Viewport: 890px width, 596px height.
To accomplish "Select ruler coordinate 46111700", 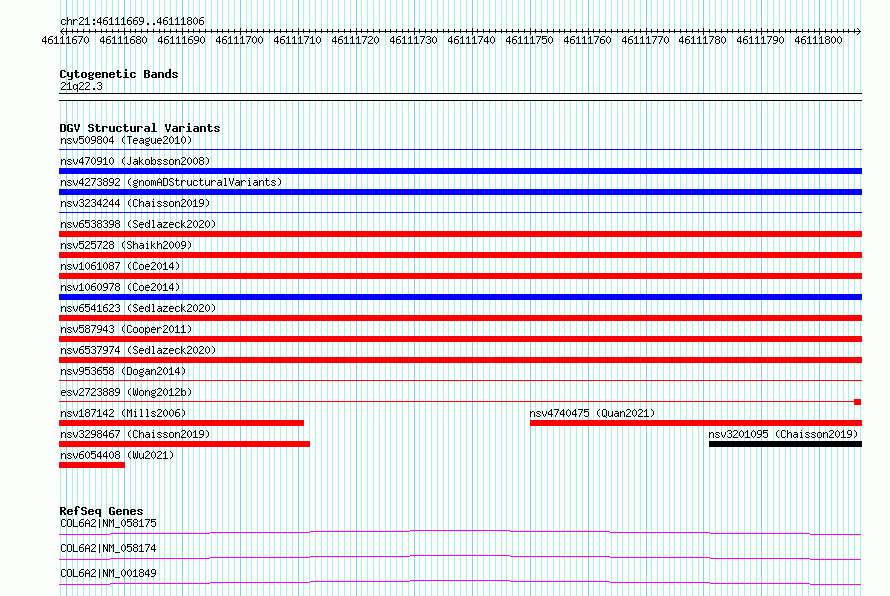I will pyautogui.click(x=240, y=40).
